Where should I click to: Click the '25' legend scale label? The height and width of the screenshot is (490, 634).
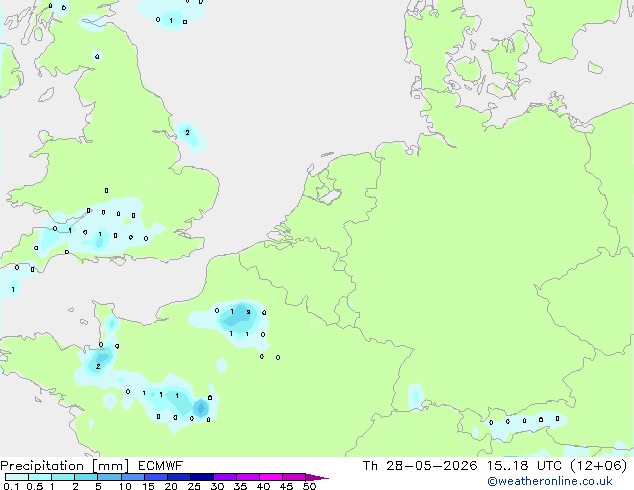click(x=194, y=486)
